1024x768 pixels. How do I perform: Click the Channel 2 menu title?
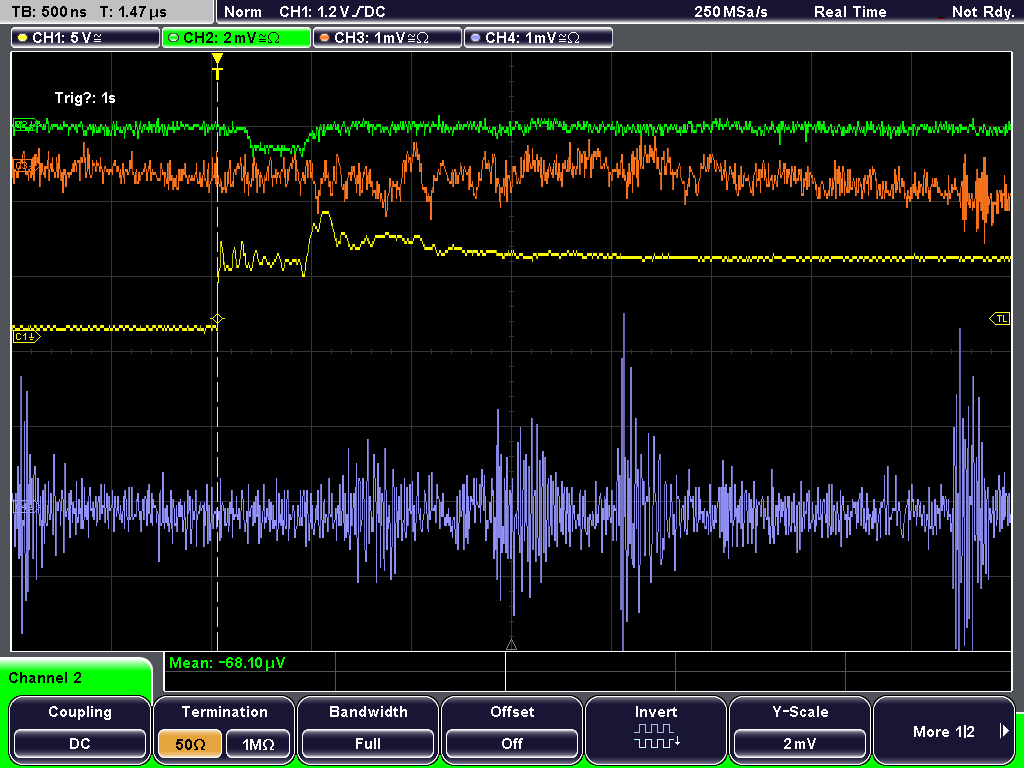click(x=45, y=678)
